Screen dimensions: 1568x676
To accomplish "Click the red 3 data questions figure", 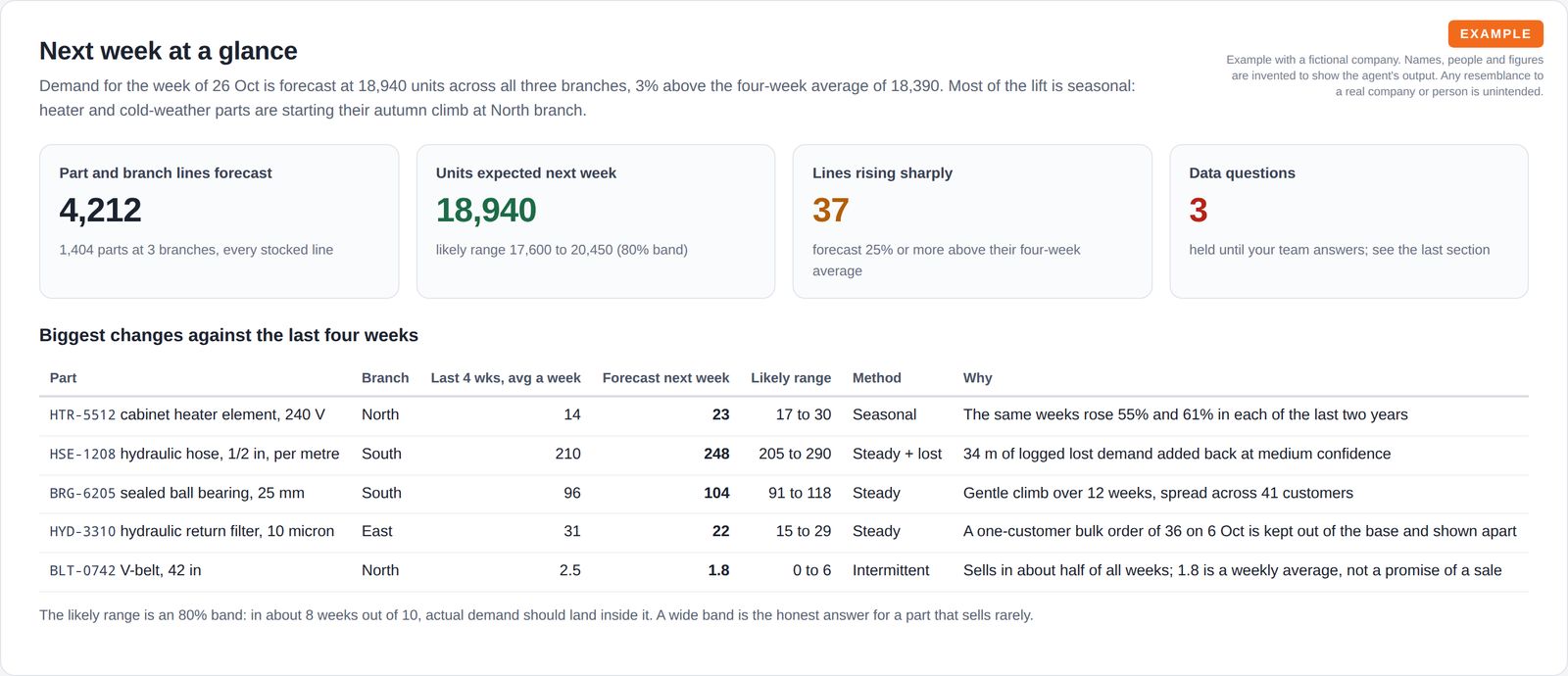I will pyautogui.click(x=1199, y=210).
